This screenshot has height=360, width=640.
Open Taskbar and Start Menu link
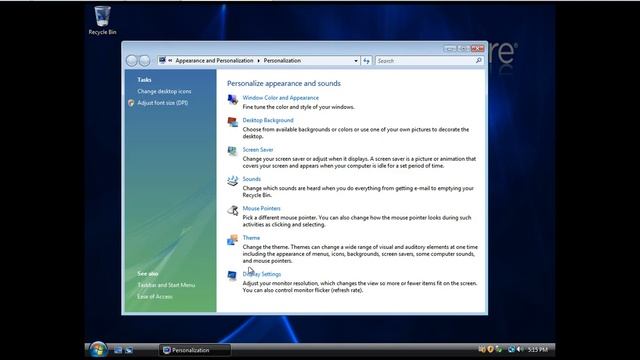pyautogui.click(x=166, y=285)
